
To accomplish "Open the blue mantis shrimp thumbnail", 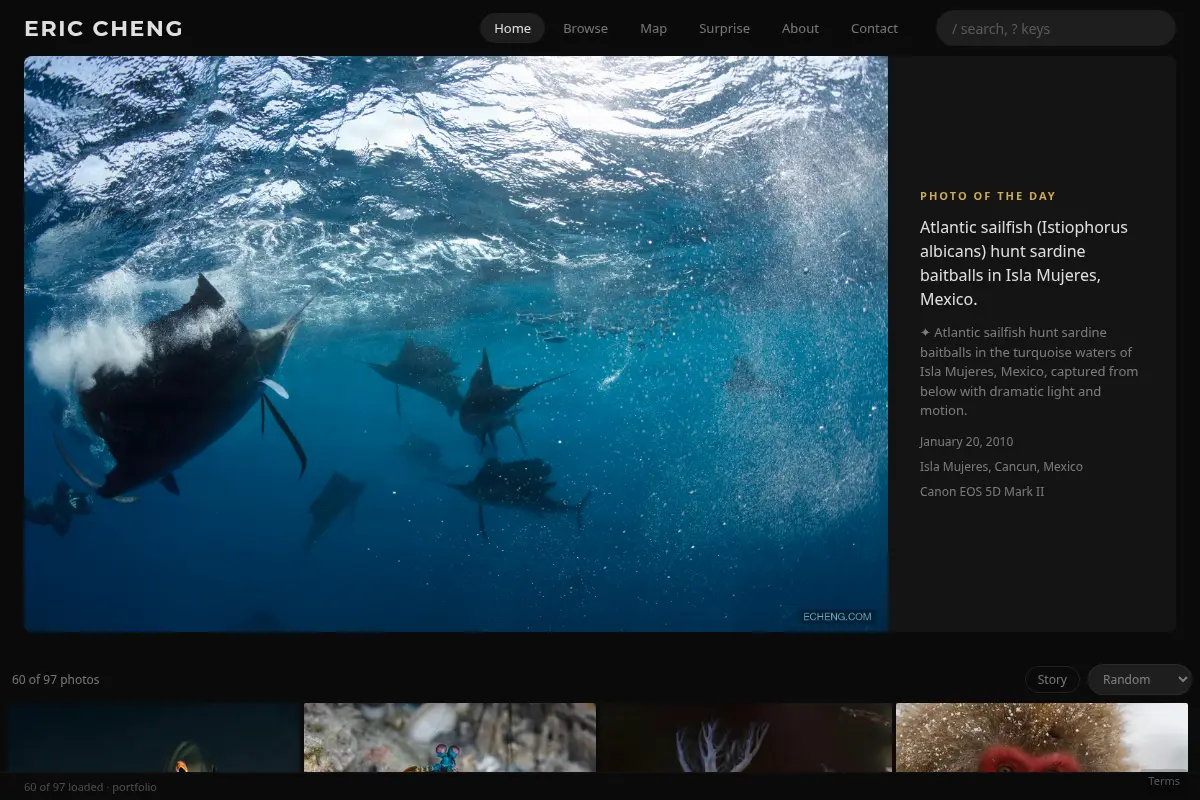I will (450, 738).
